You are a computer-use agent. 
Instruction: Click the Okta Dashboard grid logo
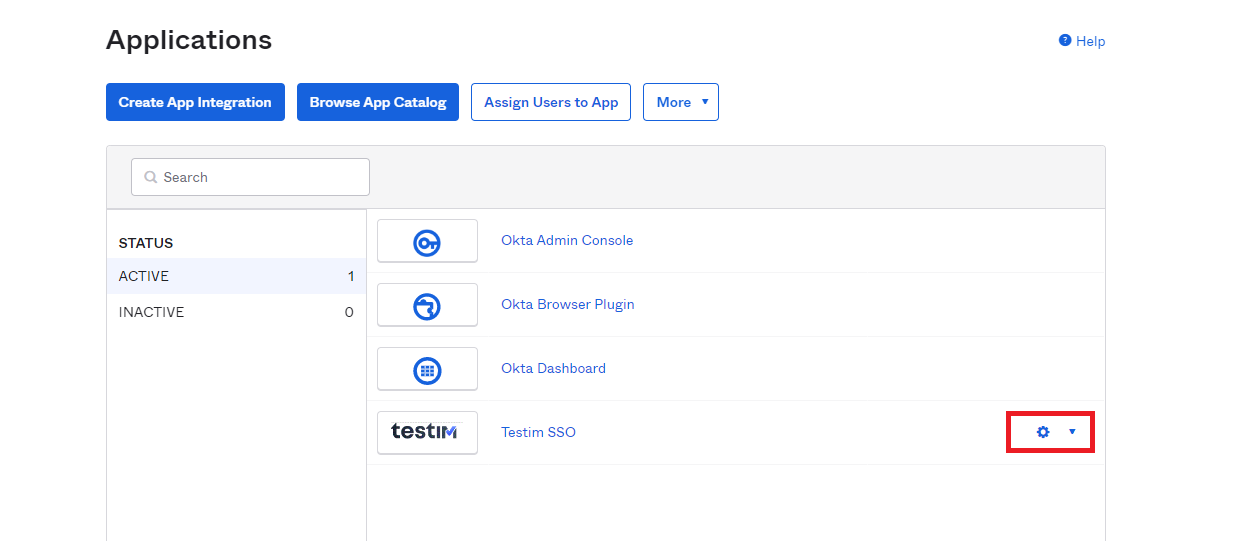pos(427,369)
